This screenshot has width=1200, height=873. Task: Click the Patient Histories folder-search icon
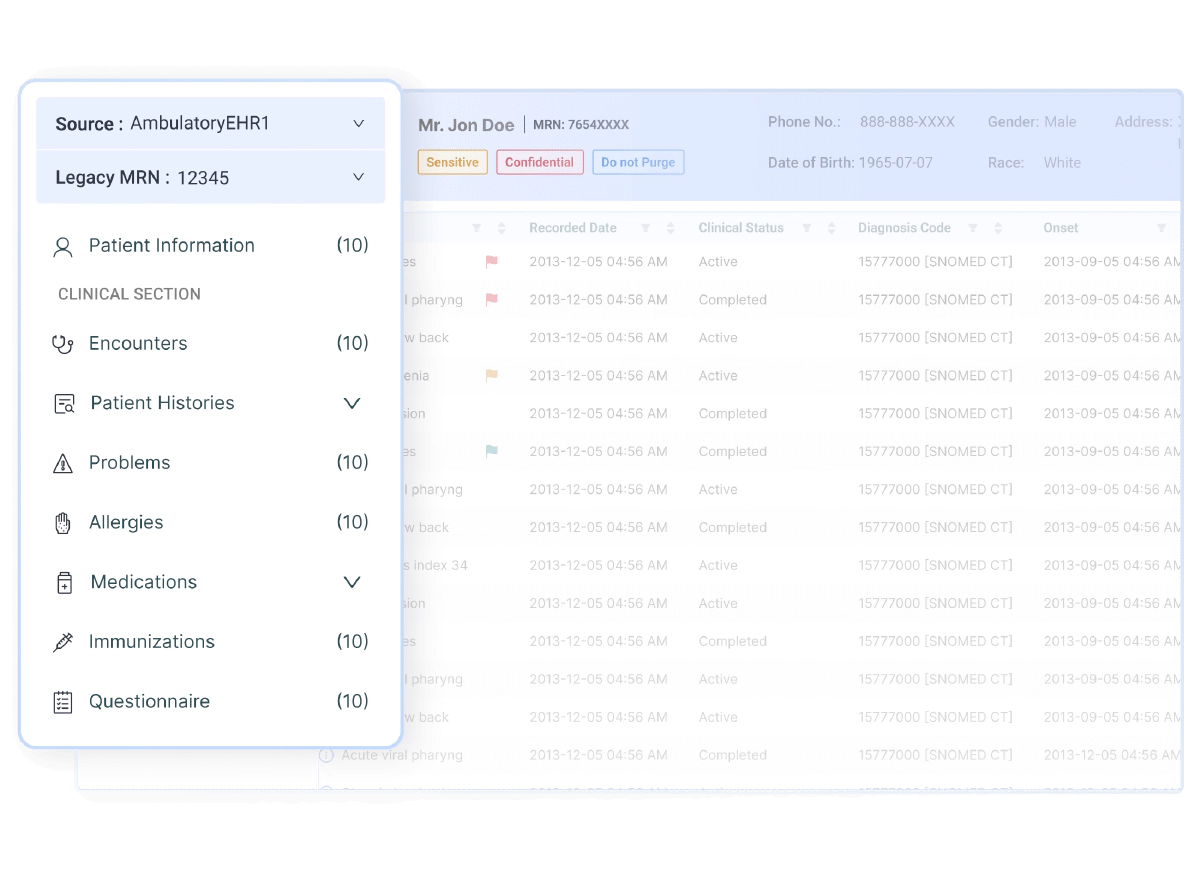click(64, 404)
